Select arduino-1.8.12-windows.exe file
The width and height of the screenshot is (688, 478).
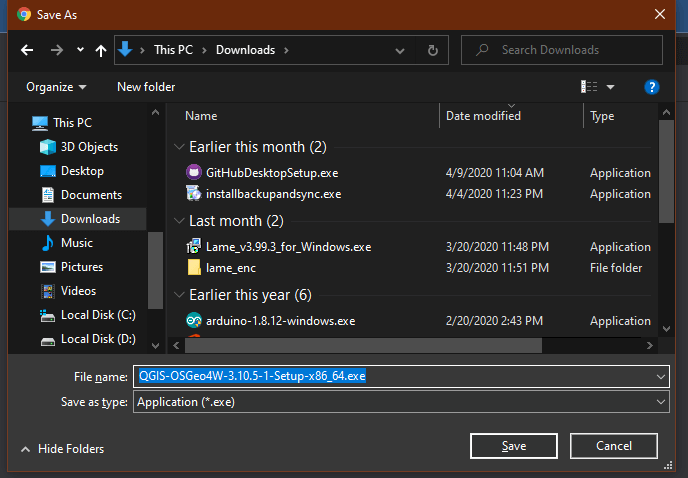[280, 321]
